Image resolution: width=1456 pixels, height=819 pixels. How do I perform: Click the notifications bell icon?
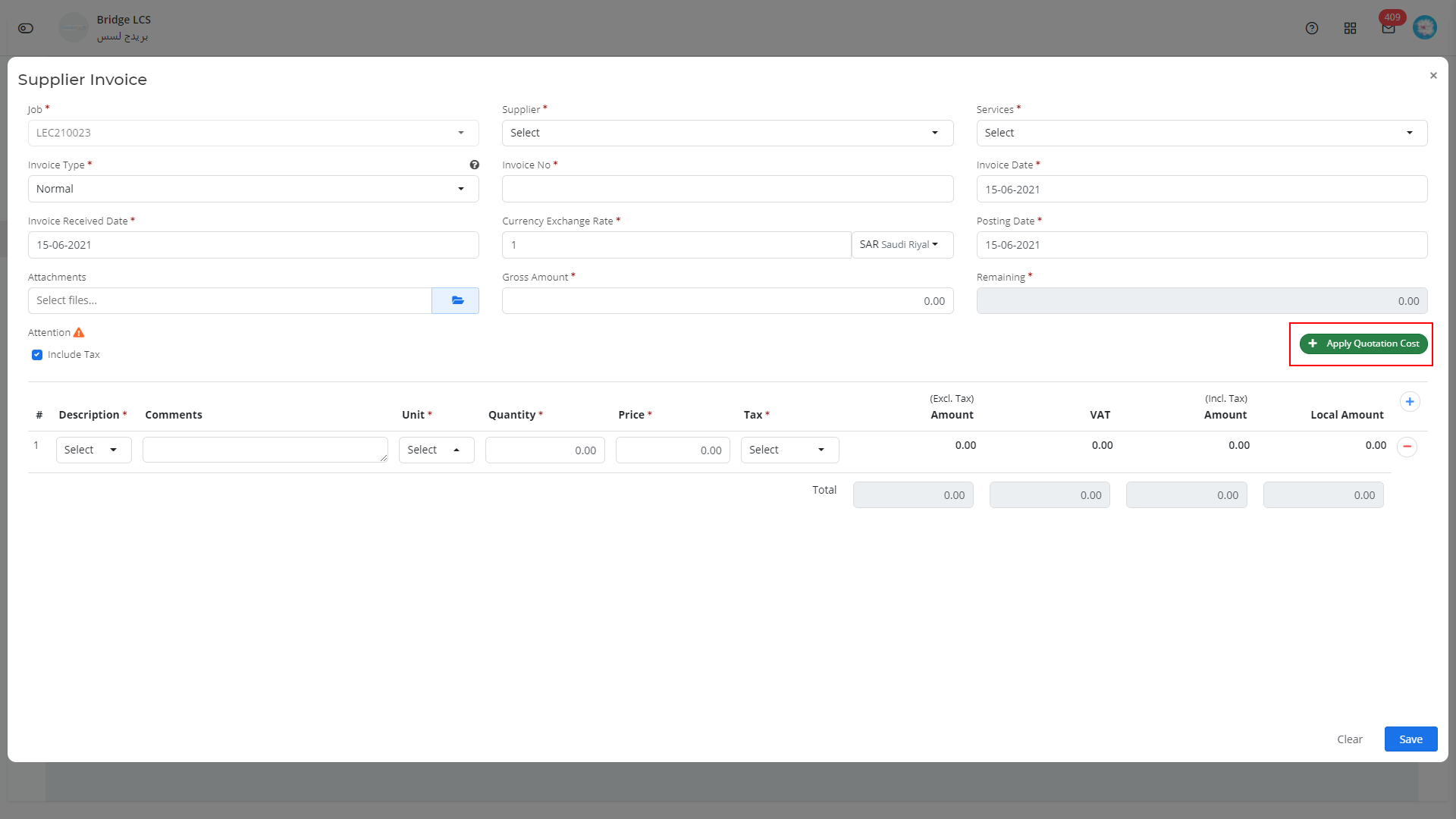click(1388, 27)
